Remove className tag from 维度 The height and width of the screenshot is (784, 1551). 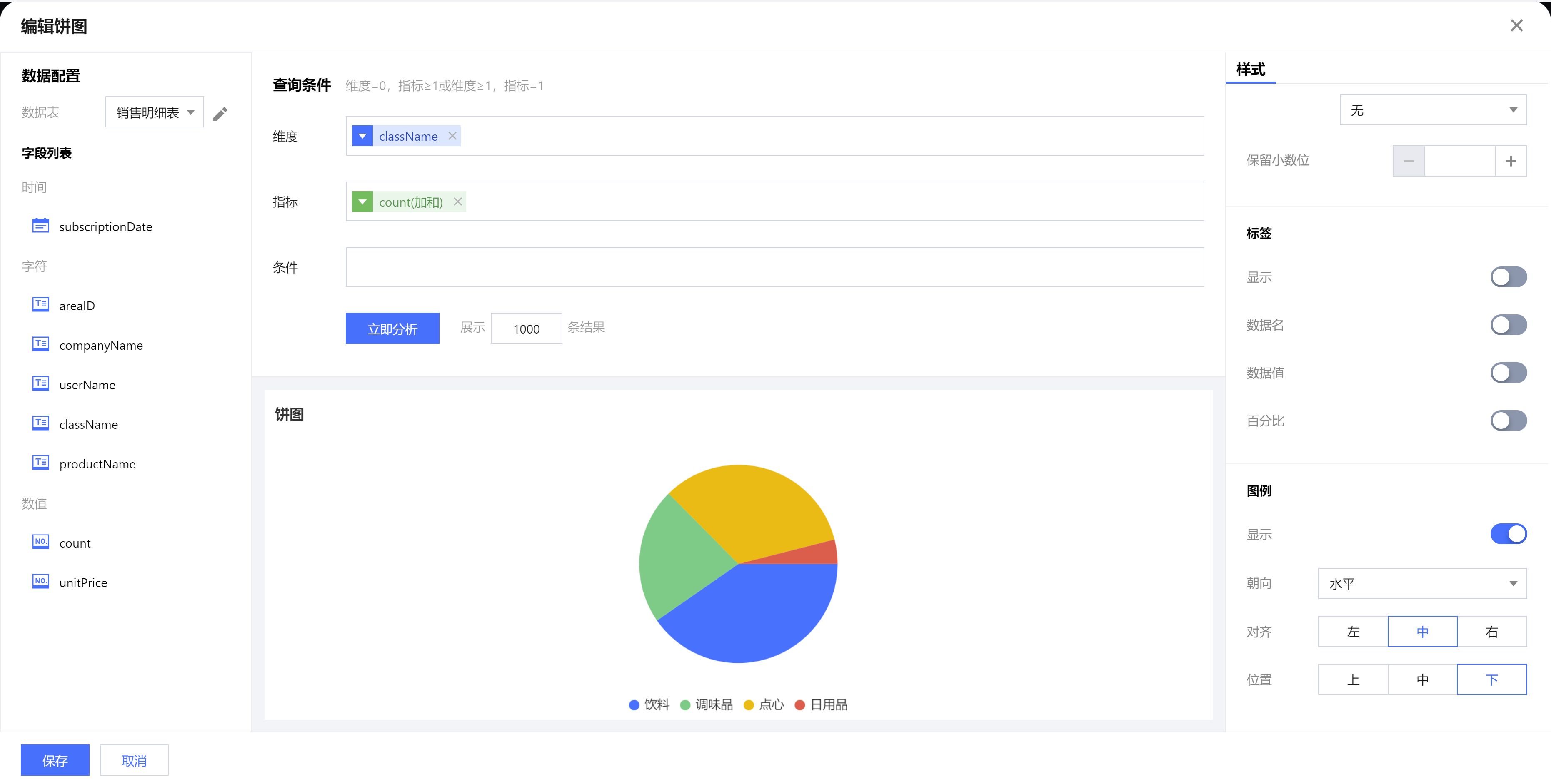click(x=452, y=136)
